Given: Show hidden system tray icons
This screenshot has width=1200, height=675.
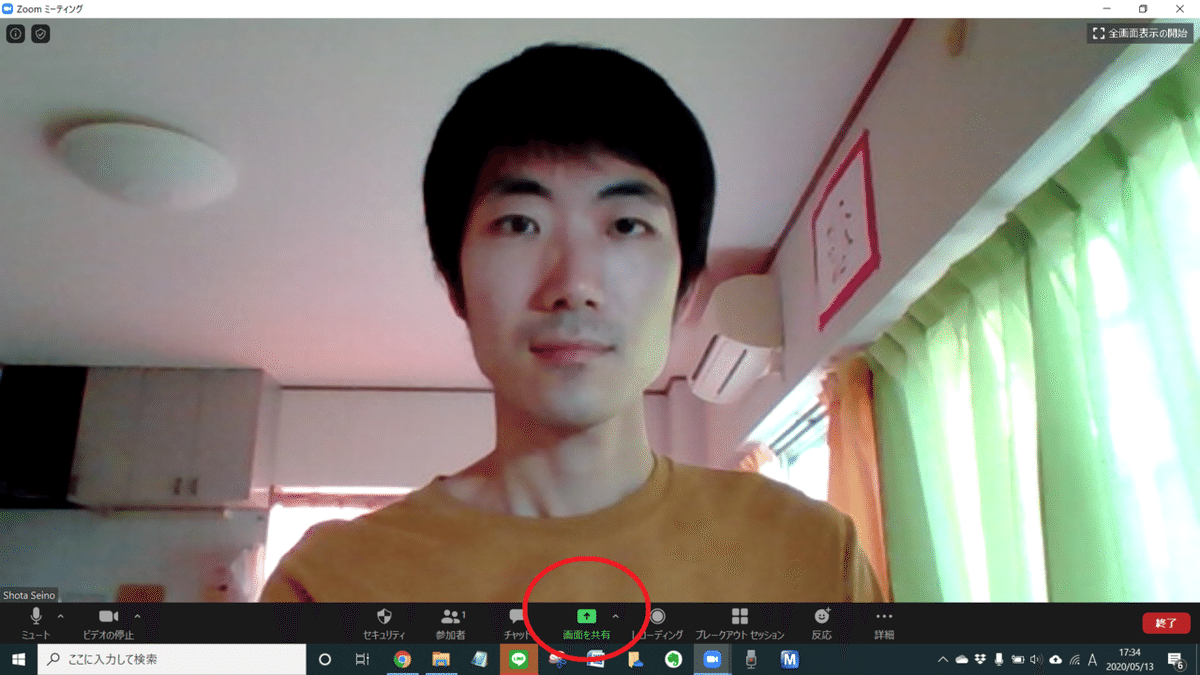Looking at the screenshot, I should coord(943,659).
